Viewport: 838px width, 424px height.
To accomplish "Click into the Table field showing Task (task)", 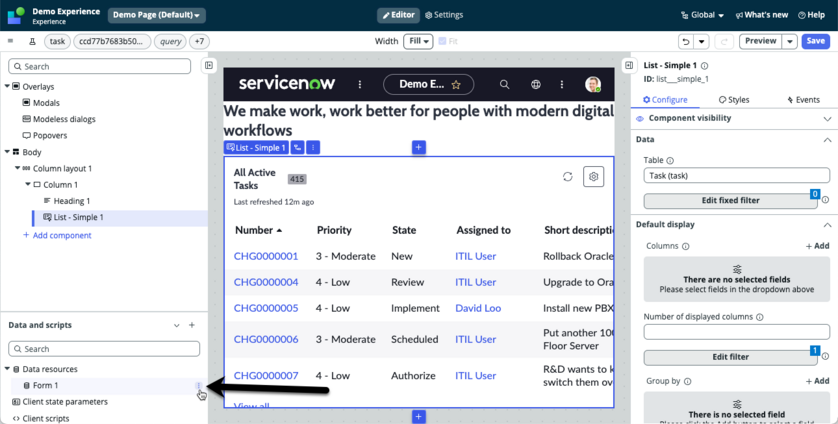I will pos(736,175).
